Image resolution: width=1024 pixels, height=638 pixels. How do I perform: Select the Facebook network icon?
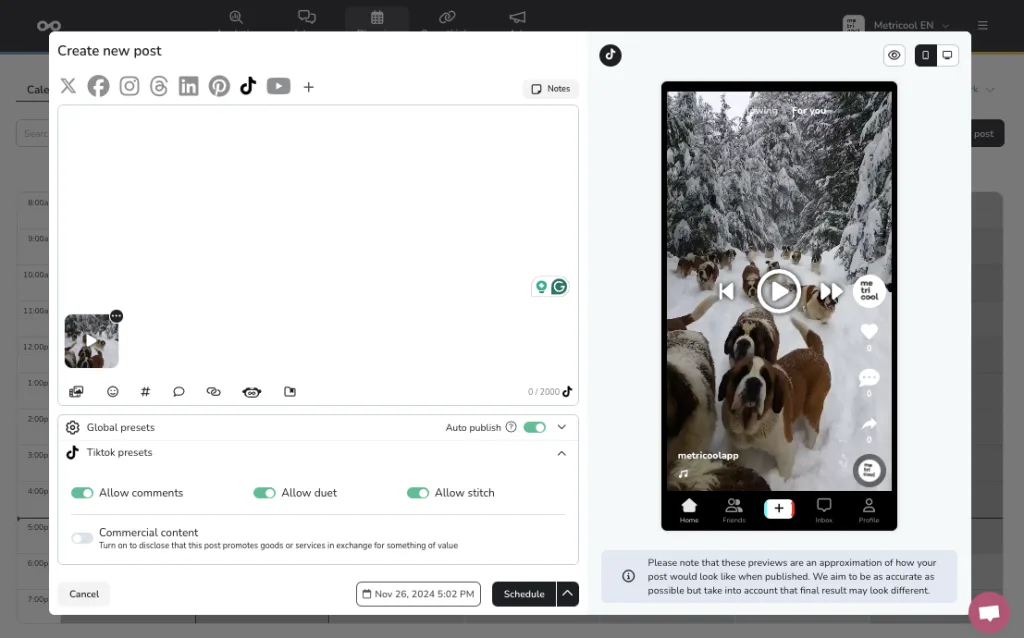98,86
